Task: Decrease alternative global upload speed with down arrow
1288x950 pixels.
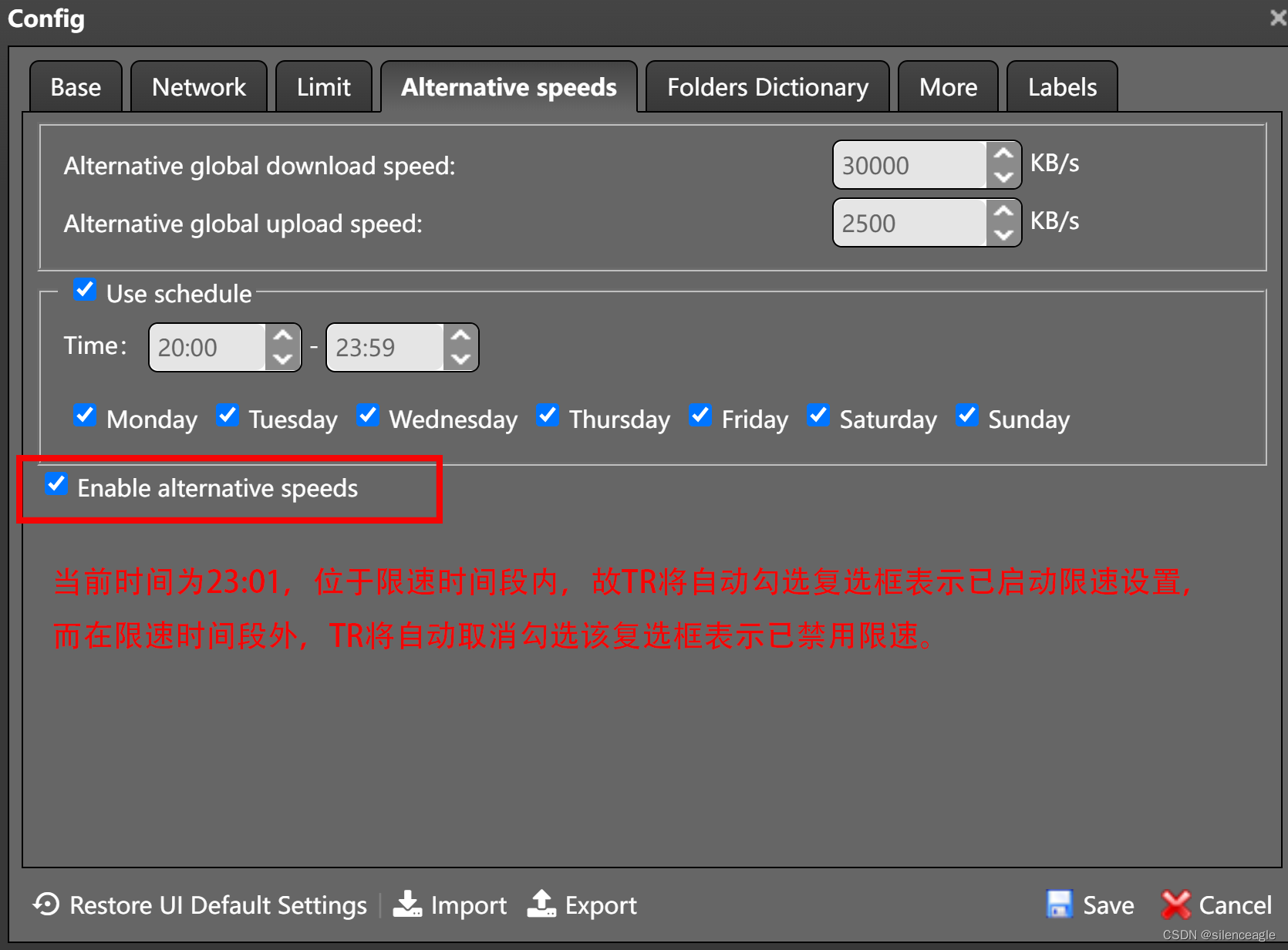Action: [1003, 235]
